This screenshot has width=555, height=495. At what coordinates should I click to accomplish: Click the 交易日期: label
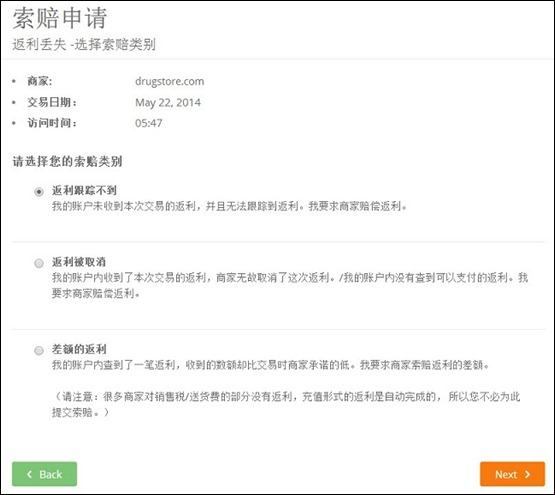(52, 103)
